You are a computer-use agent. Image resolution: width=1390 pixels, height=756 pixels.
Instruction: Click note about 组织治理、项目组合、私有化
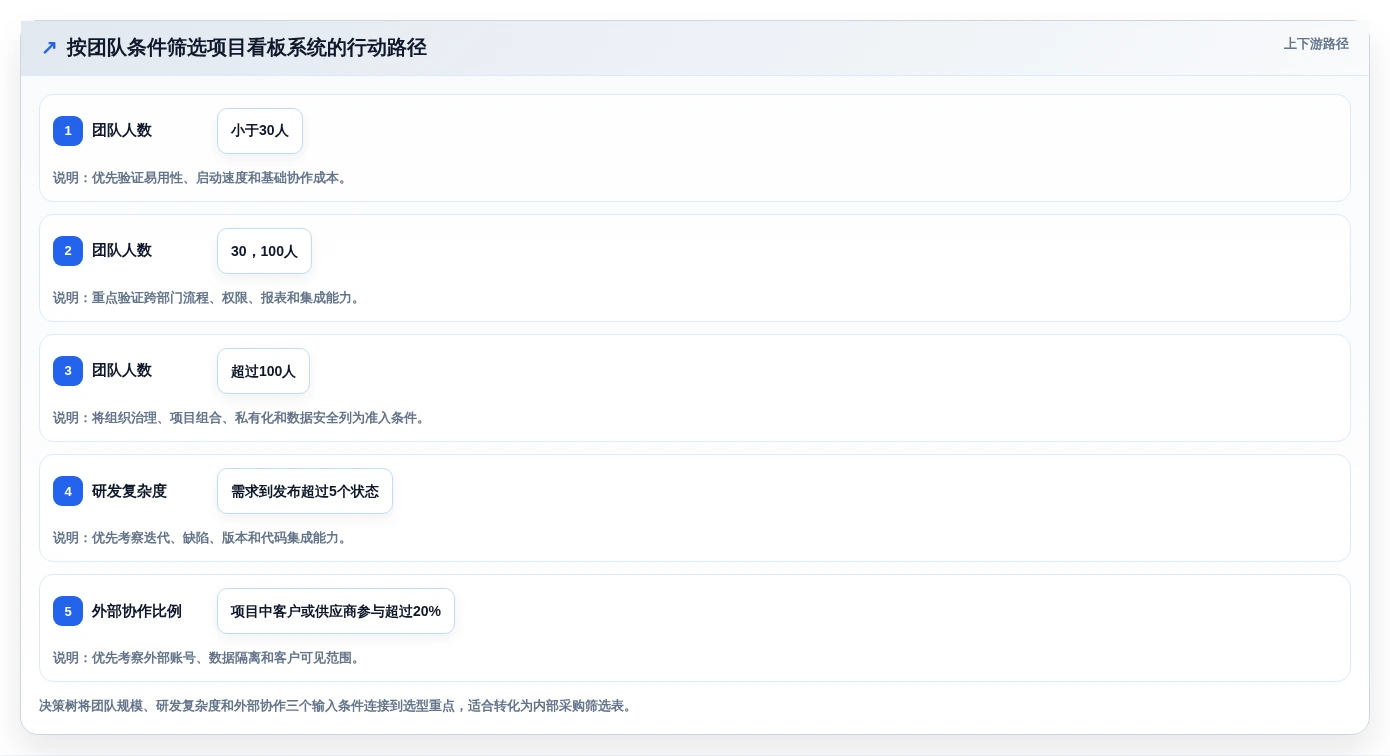[x=240, y=418]
